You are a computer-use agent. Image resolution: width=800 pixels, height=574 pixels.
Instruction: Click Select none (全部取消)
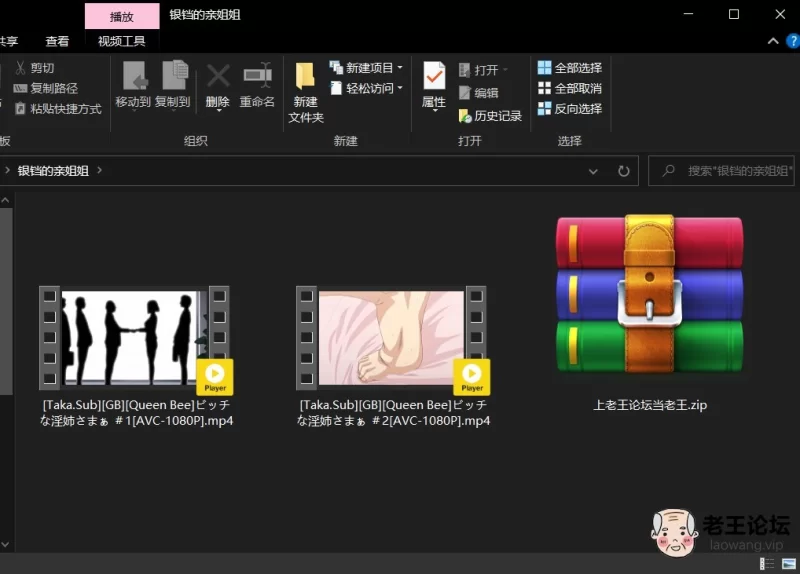point(570,88)
